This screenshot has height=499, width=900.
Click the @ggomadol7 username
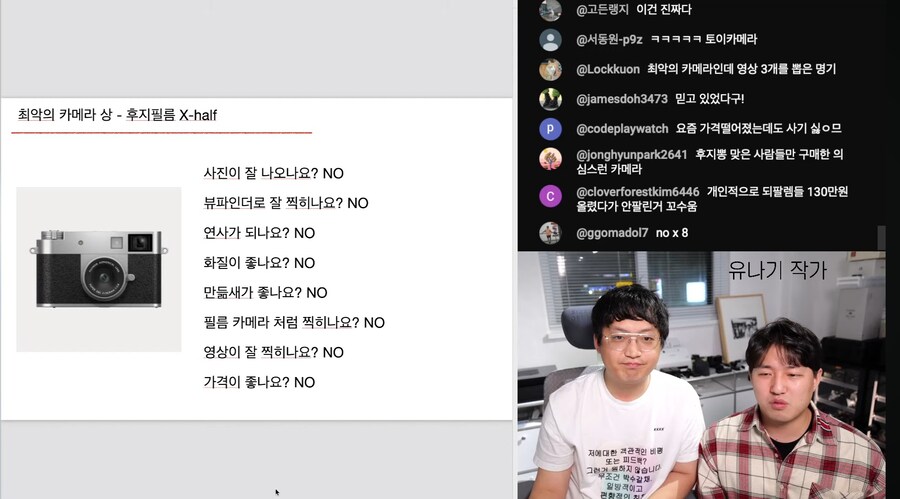tap(612, 233)
